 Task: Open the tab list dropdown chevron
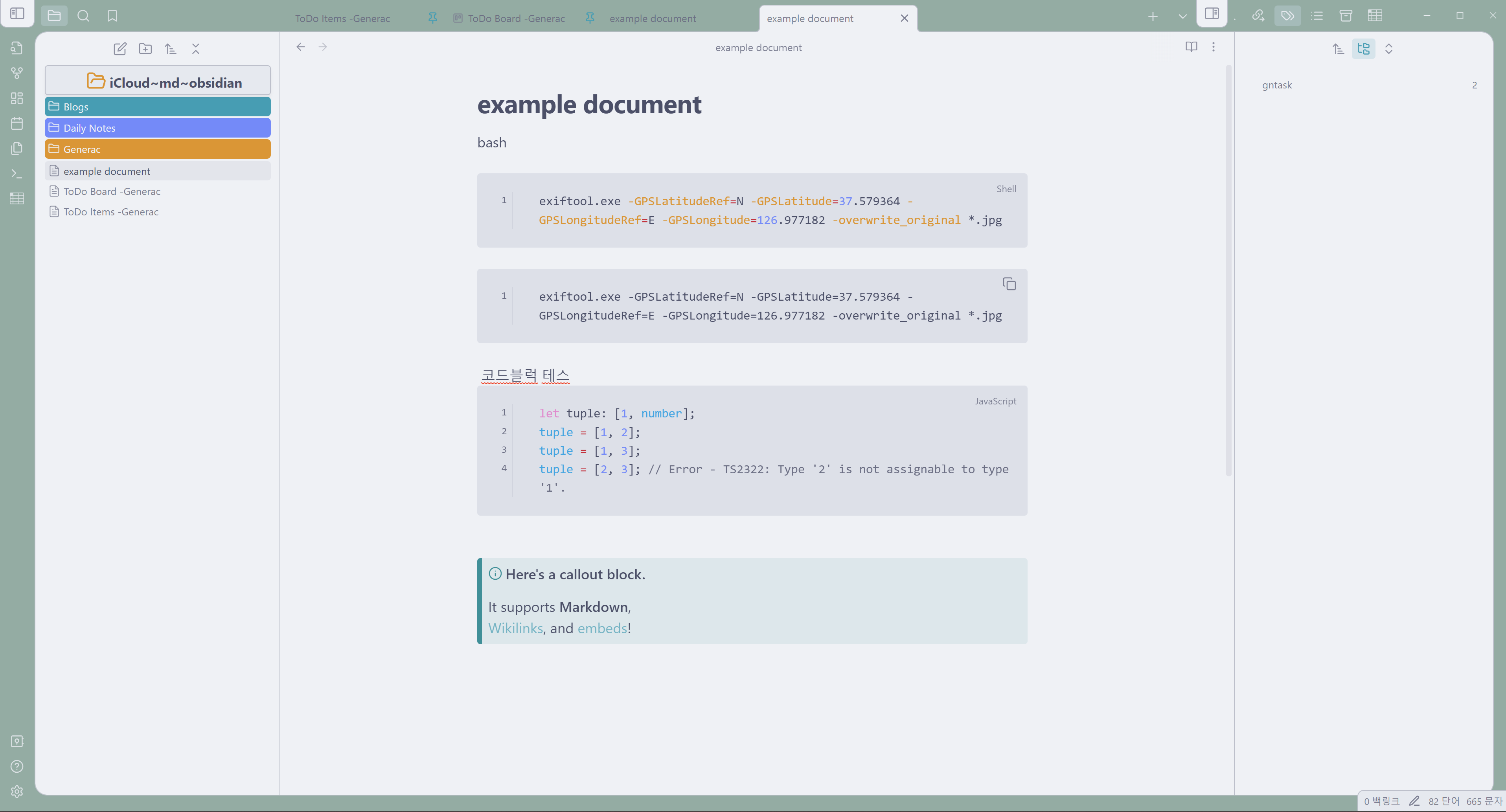click(x=1182, y=17)
